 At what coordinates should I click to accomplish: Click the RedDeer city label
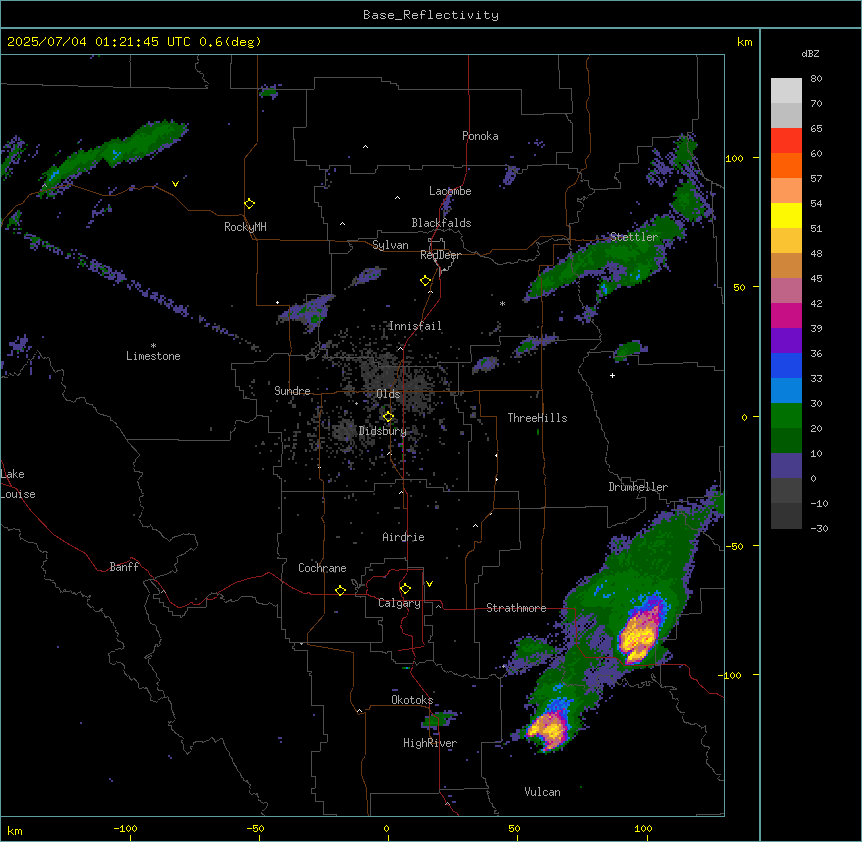click(440, 255)
